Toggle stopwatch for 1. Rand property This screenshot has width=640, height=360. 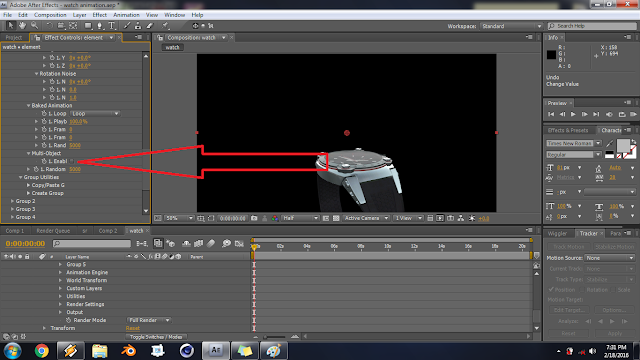[44, 145]
